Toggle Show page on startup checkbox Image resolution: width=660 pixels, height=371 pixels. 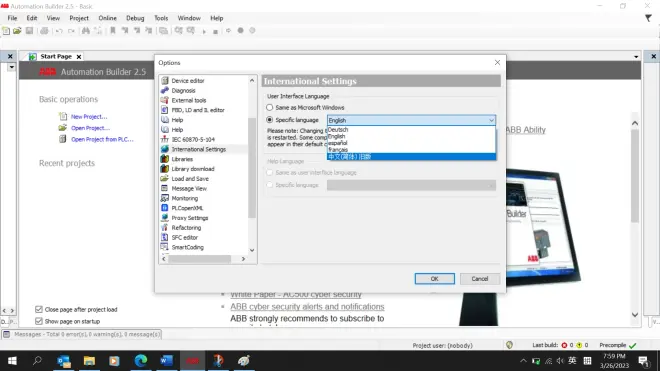39,321
